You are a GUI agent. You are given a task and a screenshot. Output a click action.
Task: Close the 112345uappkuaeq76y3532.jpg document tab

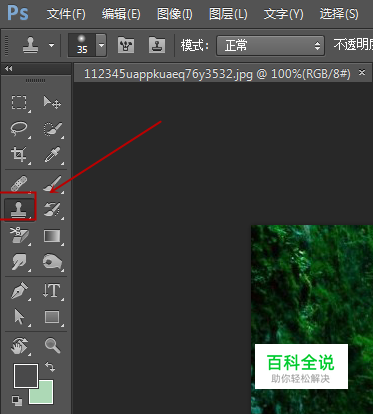[x=362, y=72]
